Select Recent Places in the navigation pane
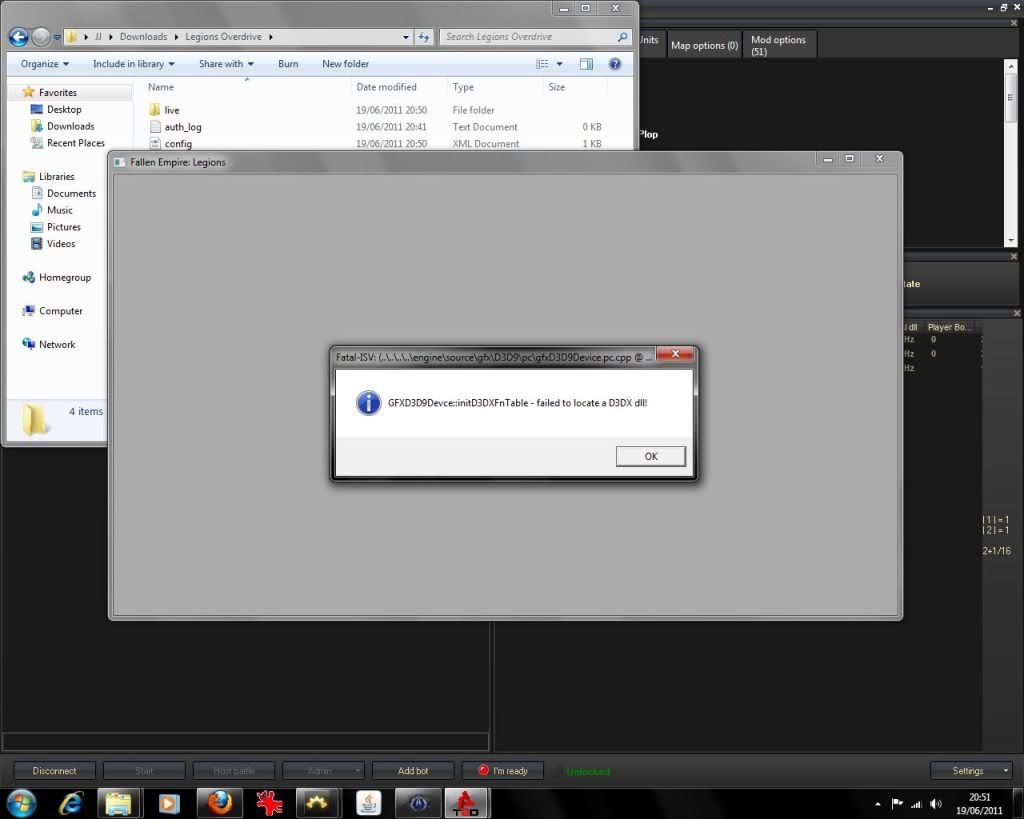1024x819 pixels. coord(76,142)
